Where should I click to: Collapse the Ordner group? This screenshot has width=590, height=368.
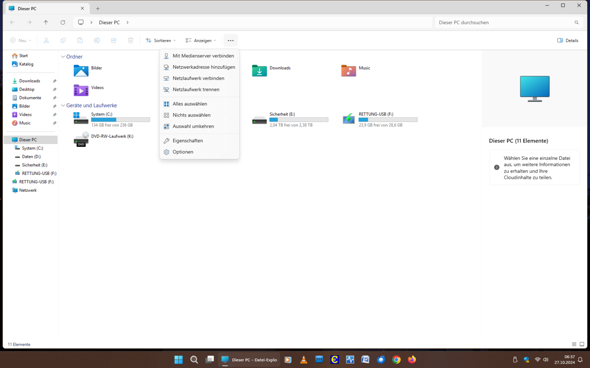coord(63,57)
